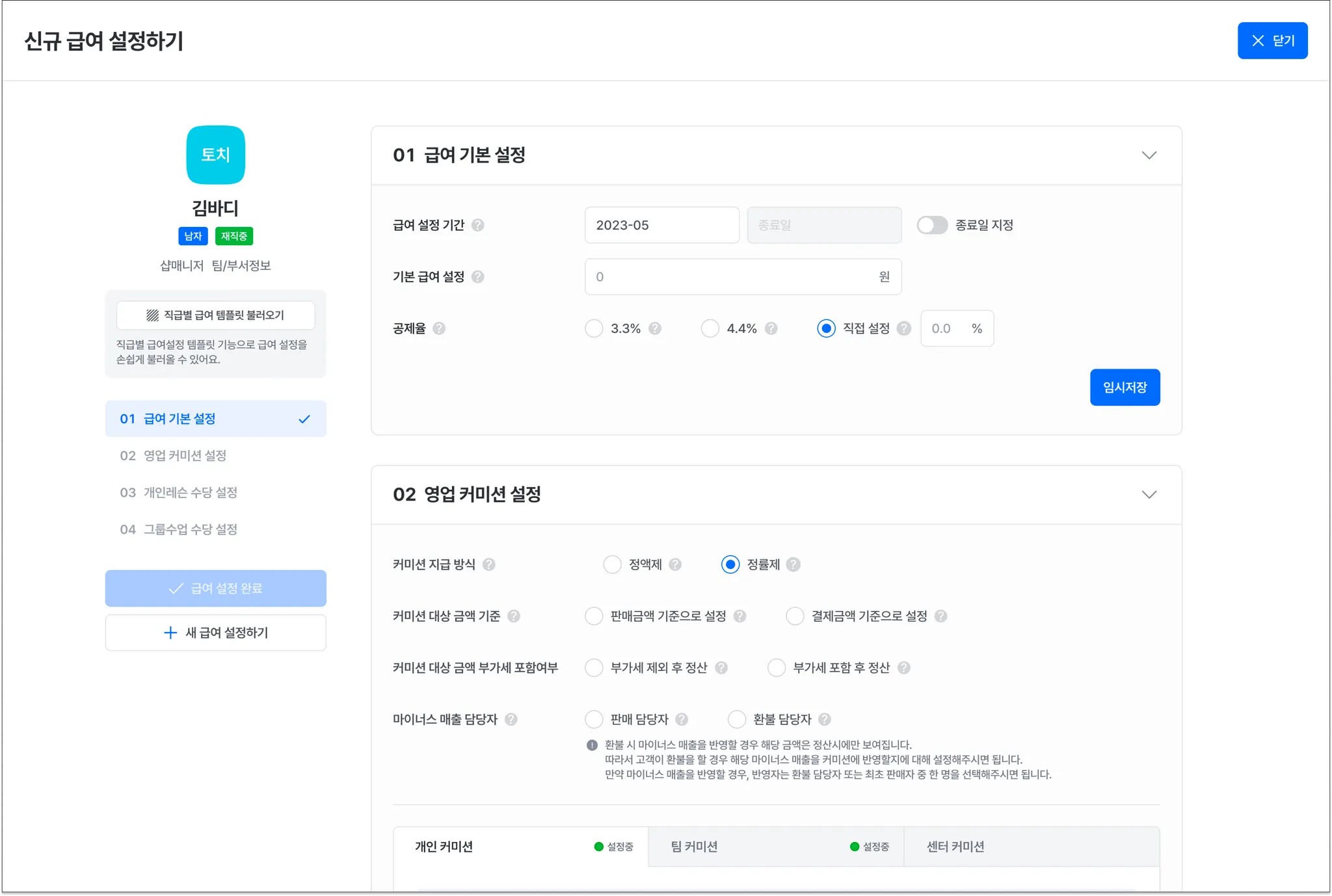Click help icon next to 급여 설정 기간

tap(478, 225)
